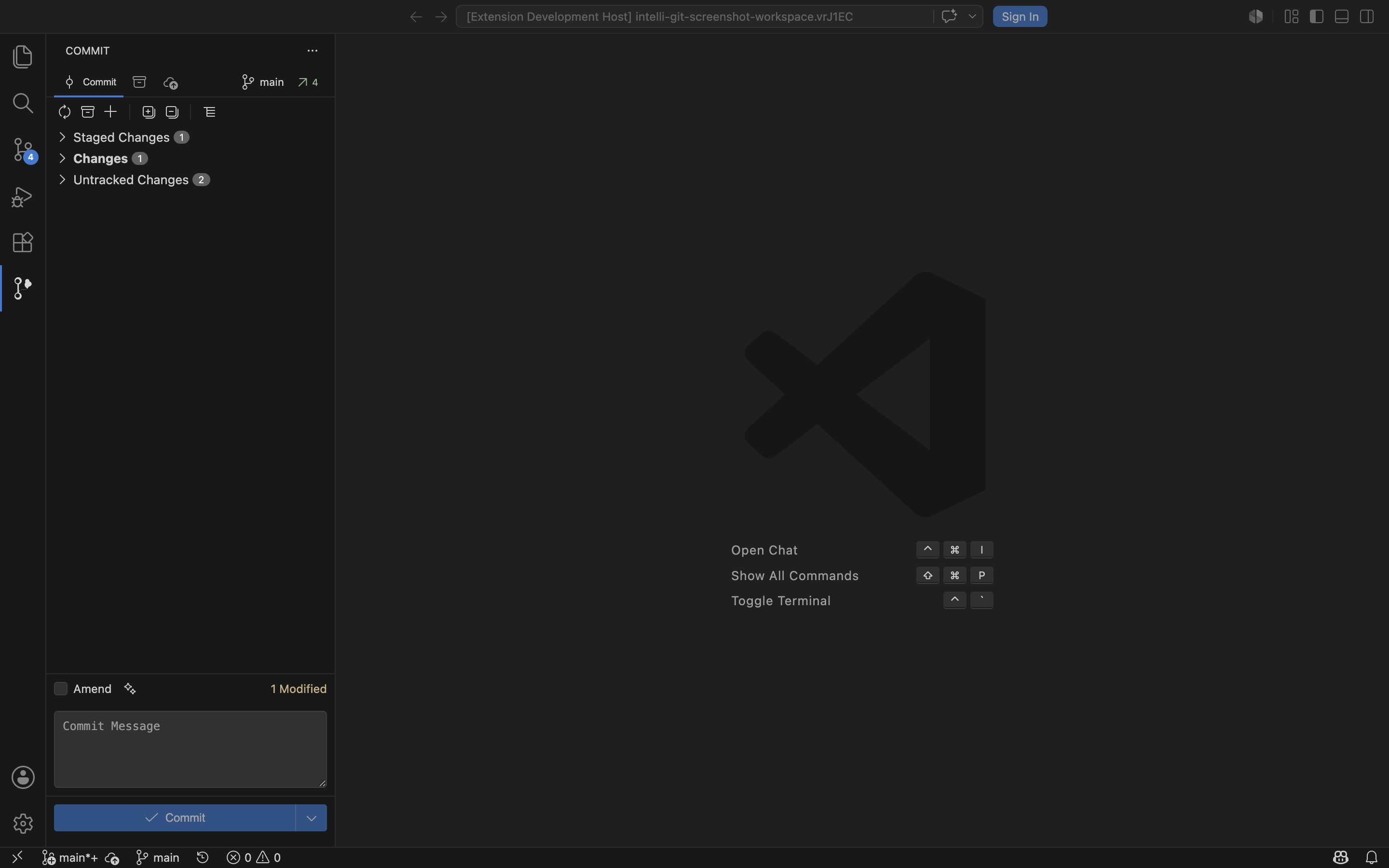
Task: Click the Sign In button
Action: (1020, 17)
